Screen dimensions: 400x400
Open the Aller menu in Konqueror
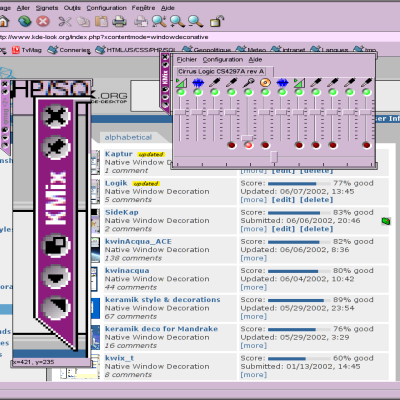(23, 8)
